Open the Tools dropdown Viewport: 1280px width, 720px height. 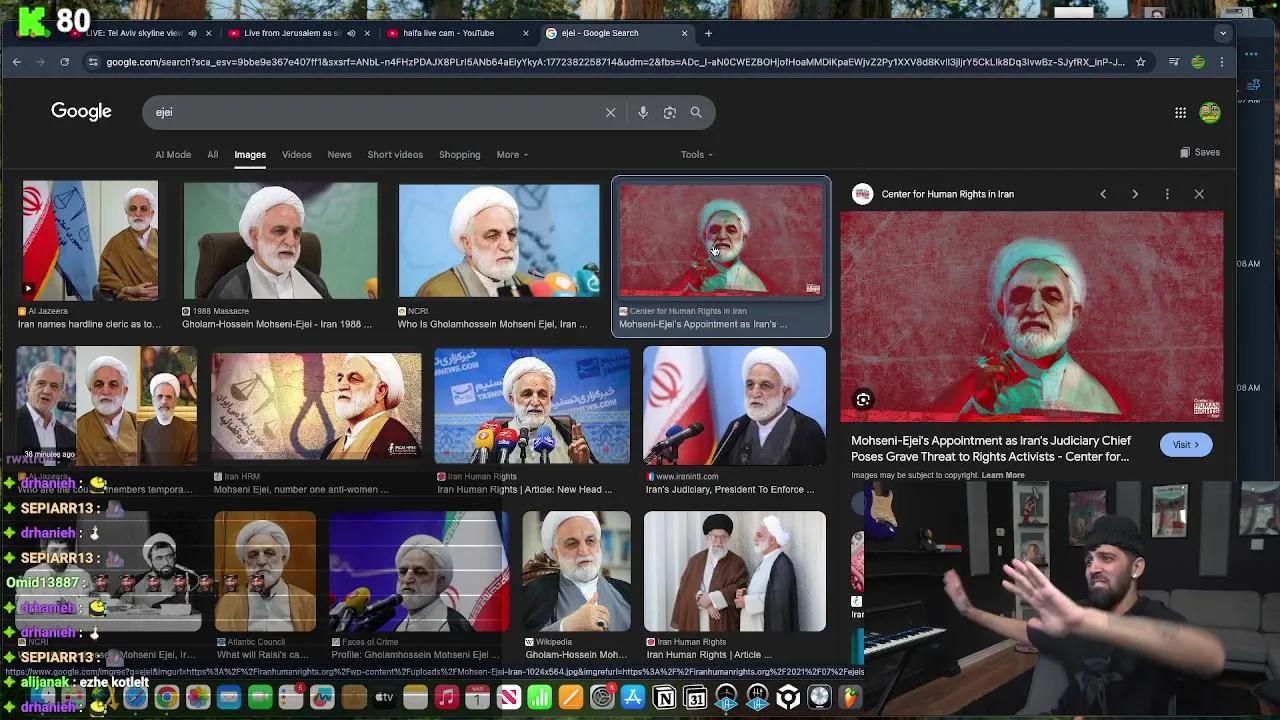tap(696, 155)
